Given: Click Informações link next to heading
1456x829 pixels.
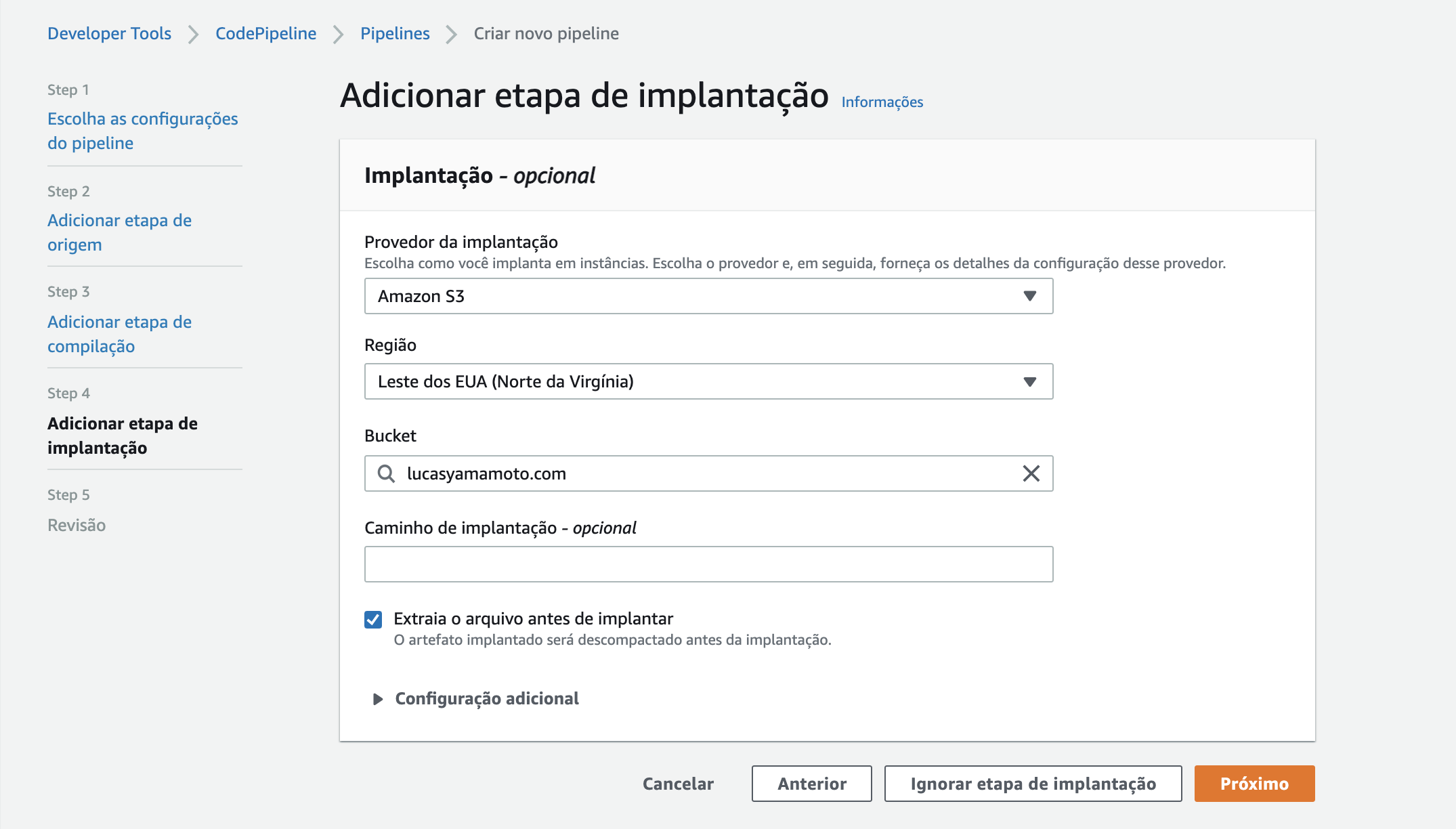Looking at the screenshot, I should (x=882, y=102).
